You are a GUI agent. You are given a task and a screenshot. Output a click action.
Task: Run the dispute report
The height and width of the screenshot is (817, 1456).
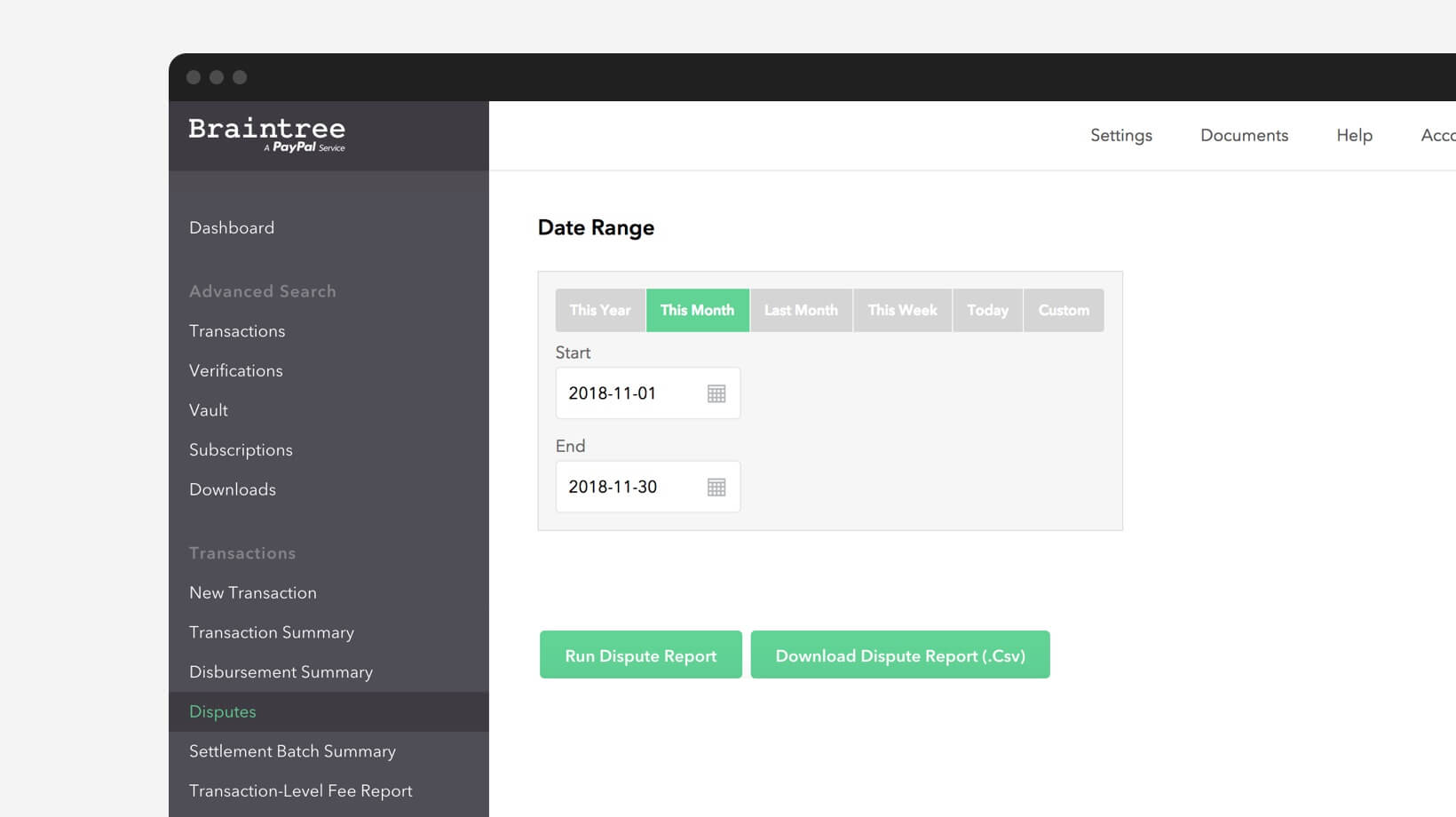point(641,654)
